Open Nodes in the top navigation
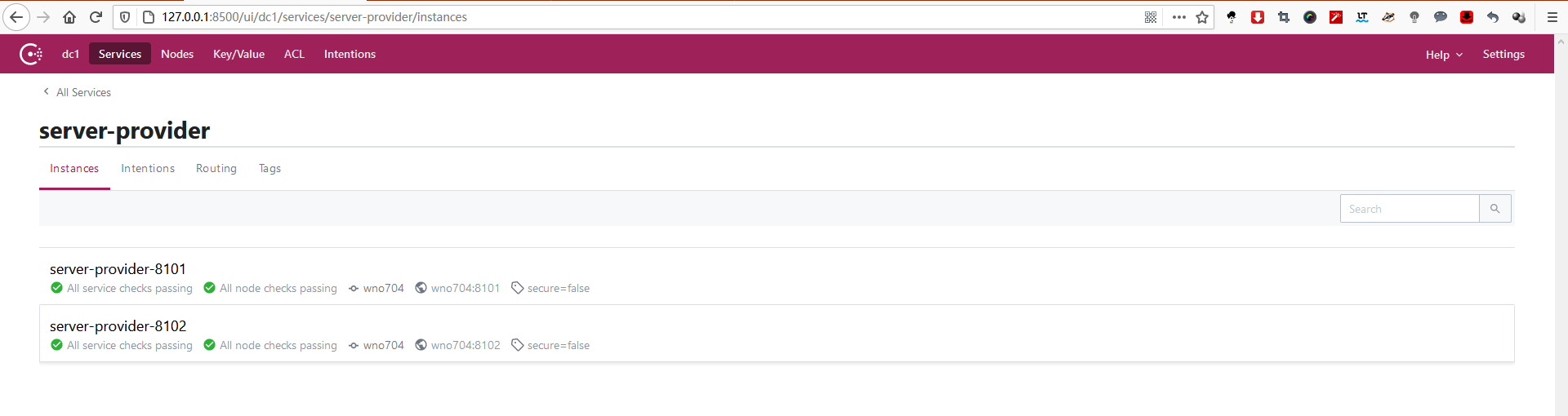 click(x=177, y=54)
